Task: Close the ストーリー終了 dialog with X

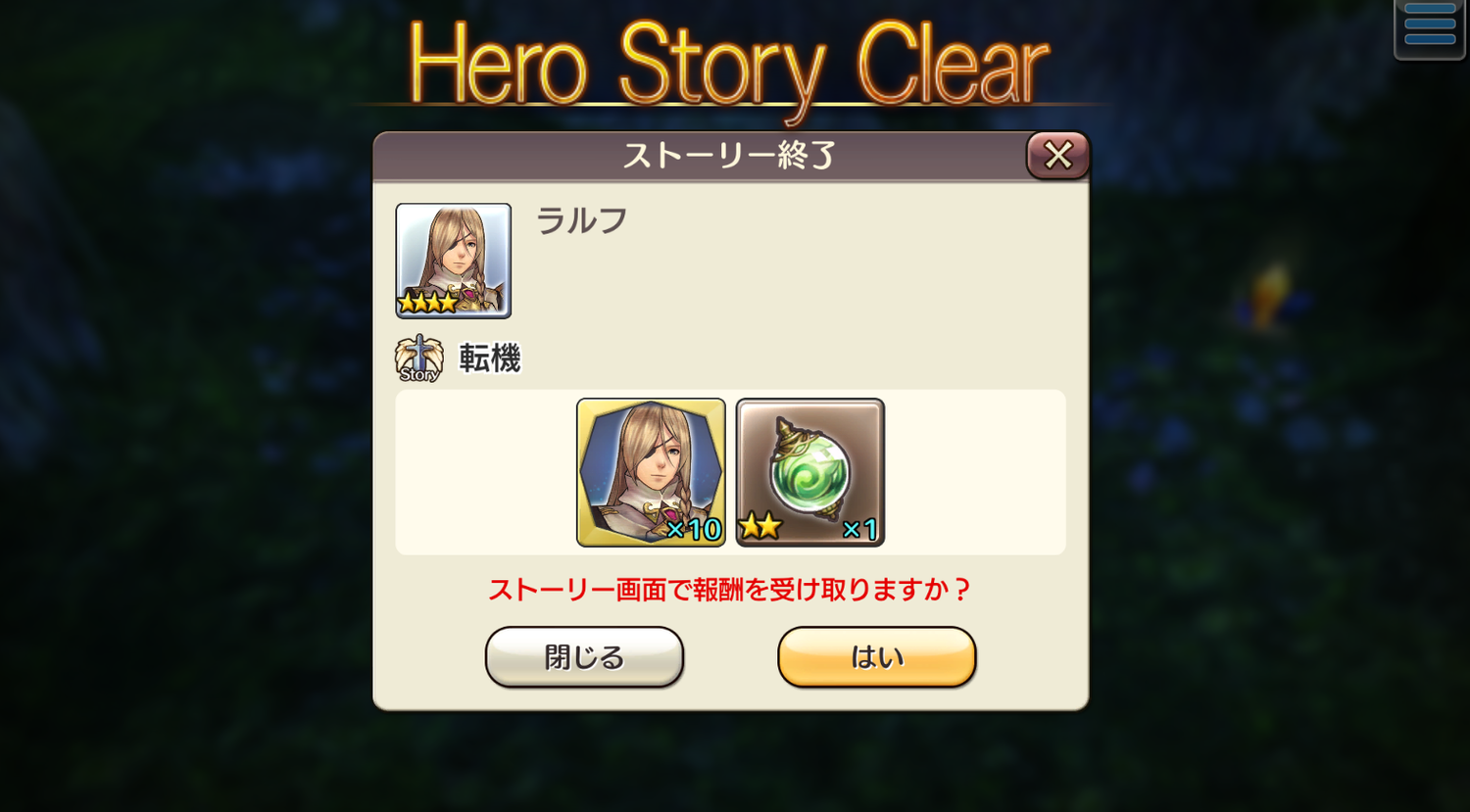Action: [1058, 155]
